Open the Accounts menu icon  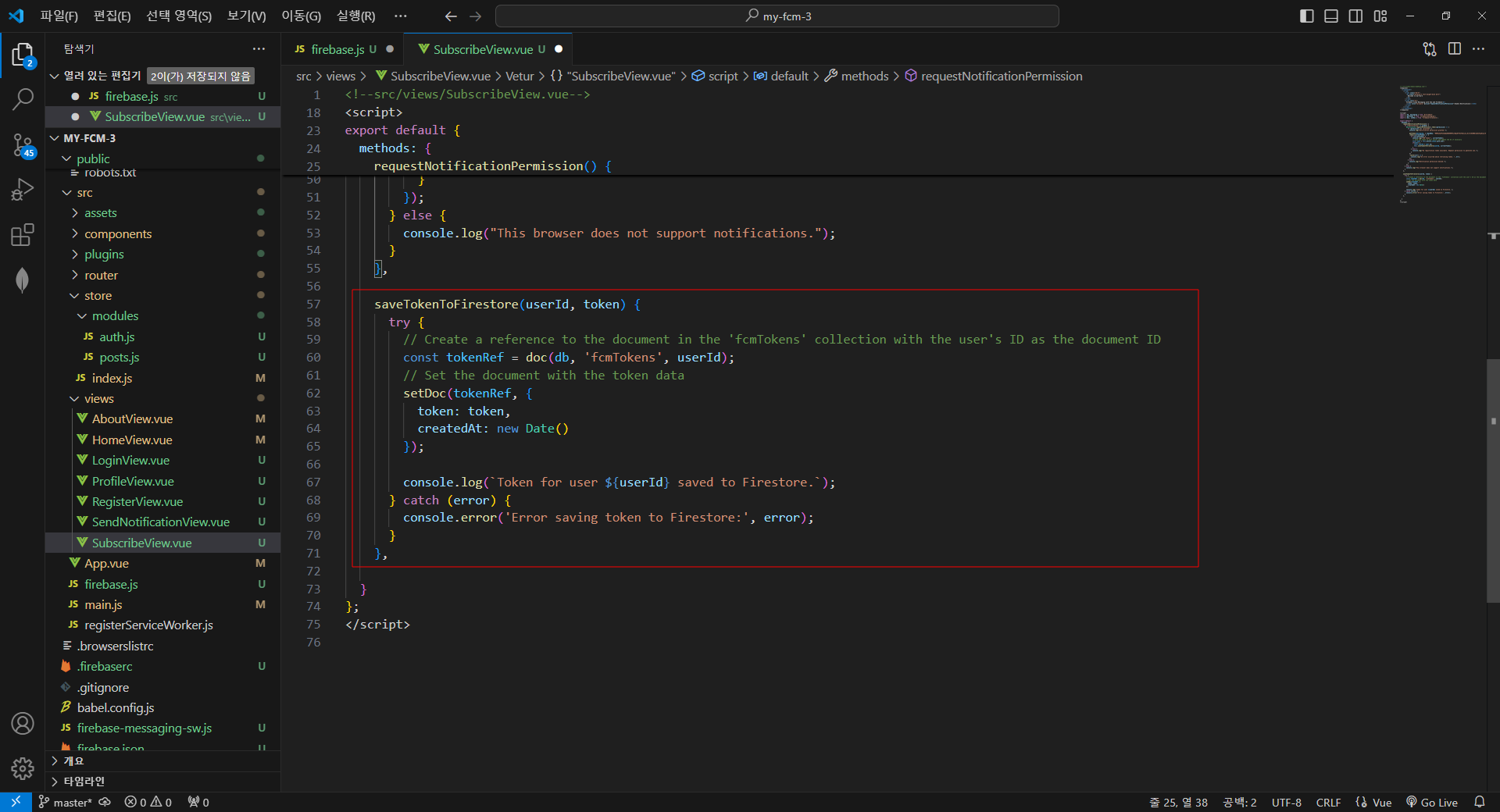click(x=23, y=724)
